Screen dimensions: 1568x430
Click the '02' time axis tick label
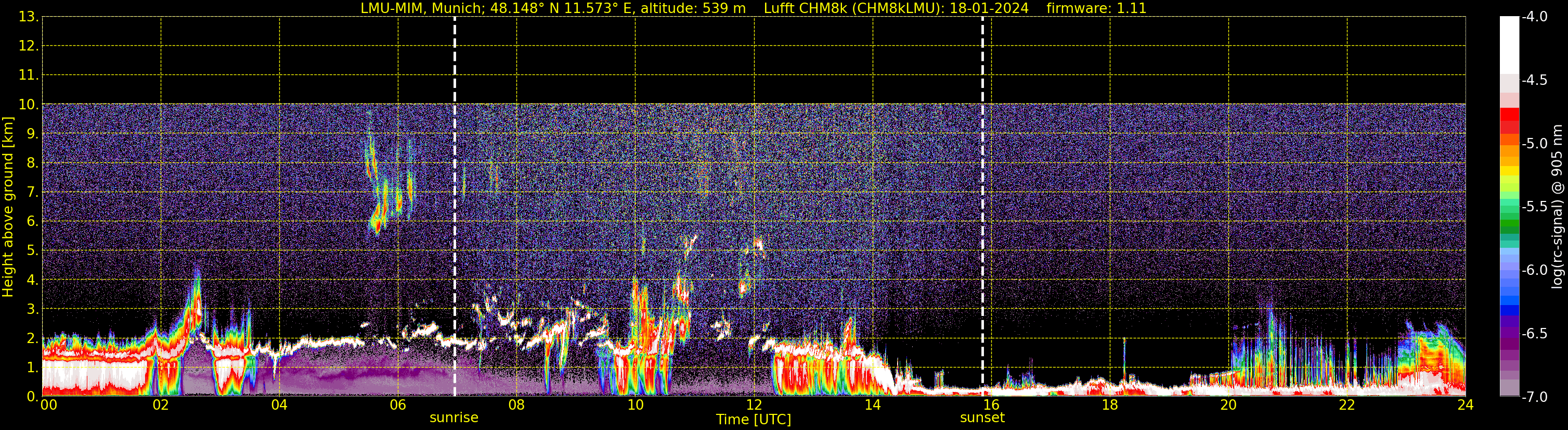(x=161, y=405)
